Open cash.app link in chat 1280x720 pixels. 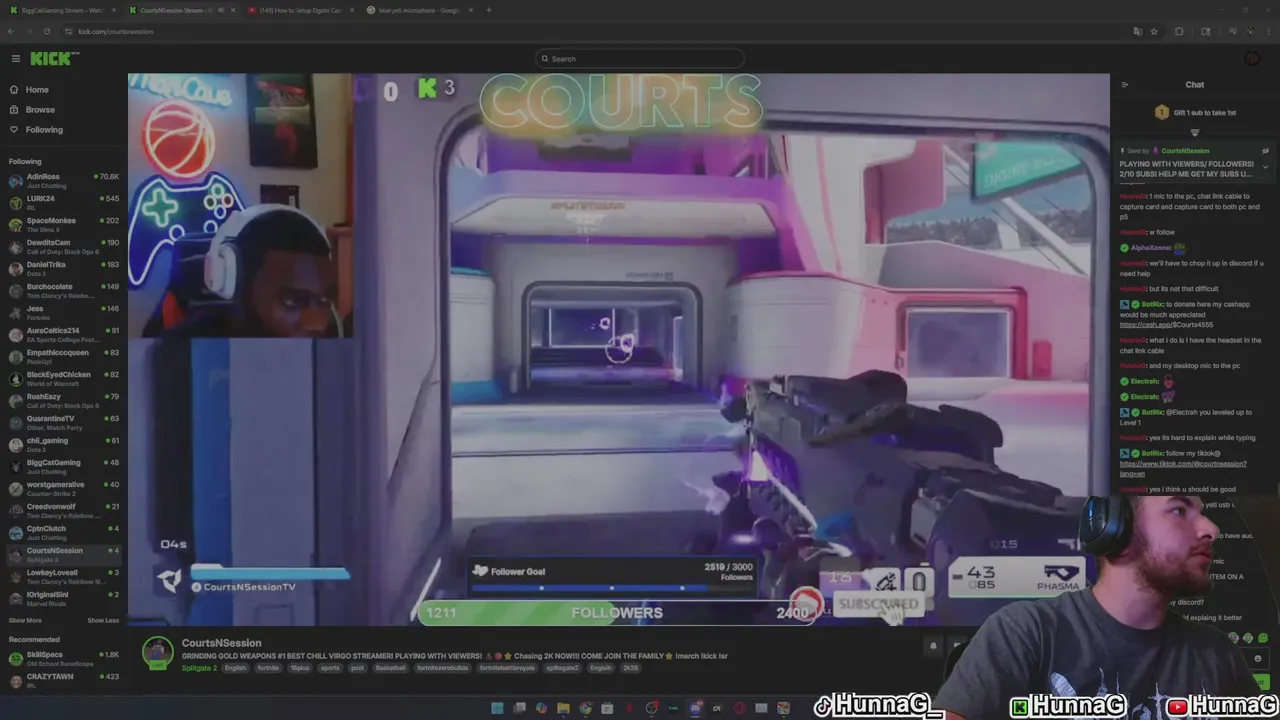pos(1166,325)
